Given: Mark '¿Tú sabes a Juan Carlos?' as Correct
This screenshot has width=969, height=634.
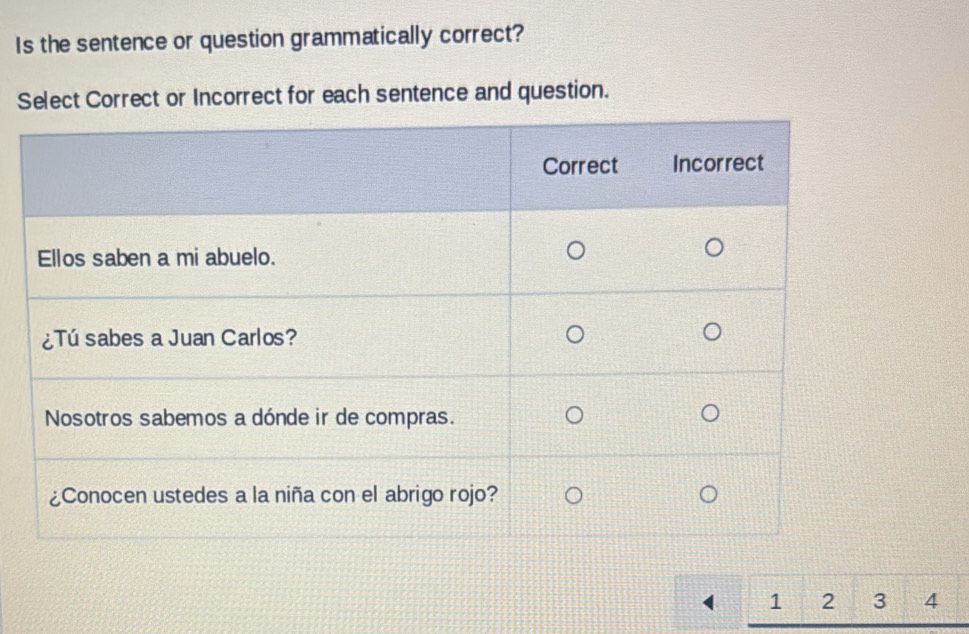Looking at the screenshot, I should (574, 333).
